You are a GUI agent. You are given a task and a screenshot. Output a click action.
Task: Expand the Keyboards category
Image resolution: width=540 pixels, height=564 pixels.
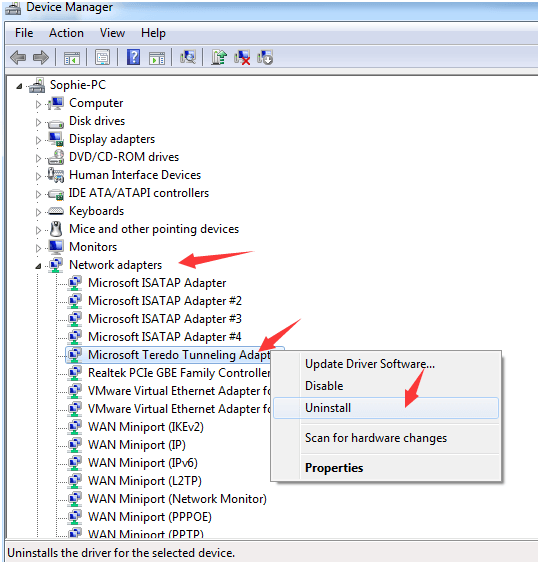(x=38, y=212)
